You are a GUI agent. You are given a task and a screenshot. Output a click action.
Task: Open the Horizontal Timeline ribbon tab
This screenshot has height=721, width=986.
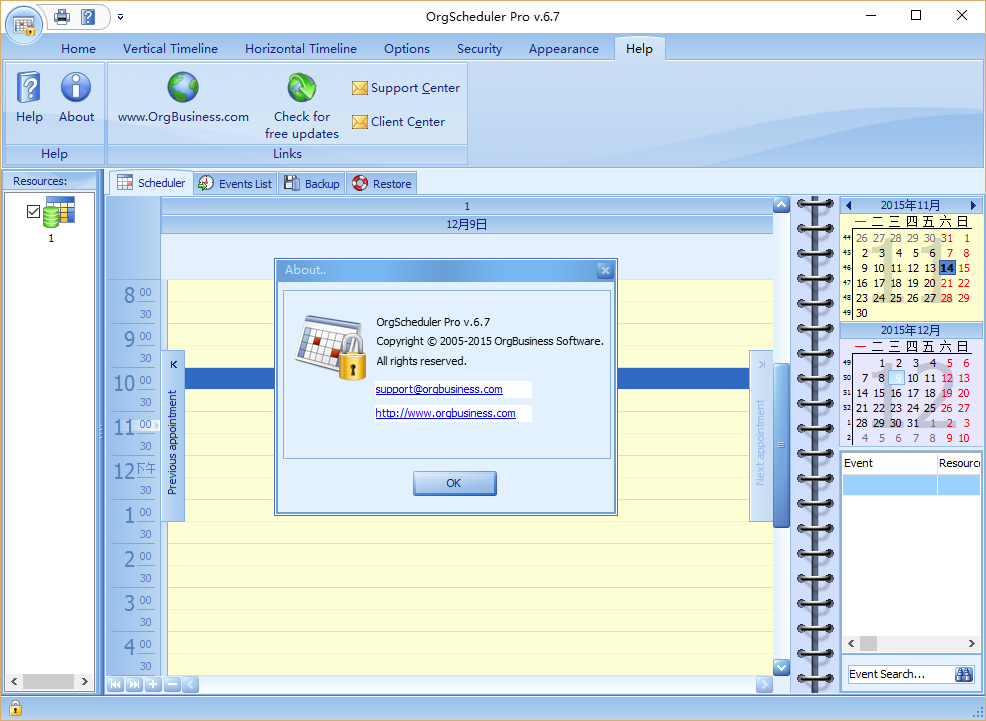(301, 49)
